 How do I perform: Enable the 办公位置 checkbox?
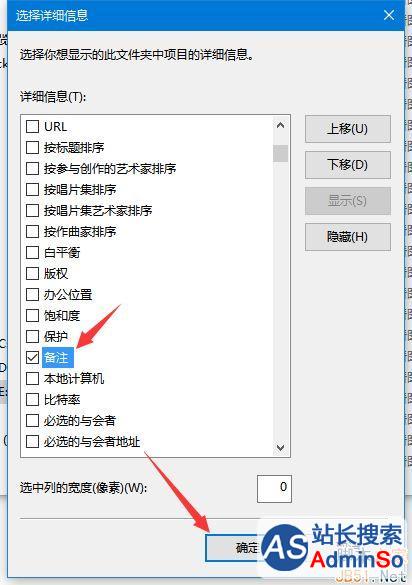pyautogui.click(x=32, y=294)
